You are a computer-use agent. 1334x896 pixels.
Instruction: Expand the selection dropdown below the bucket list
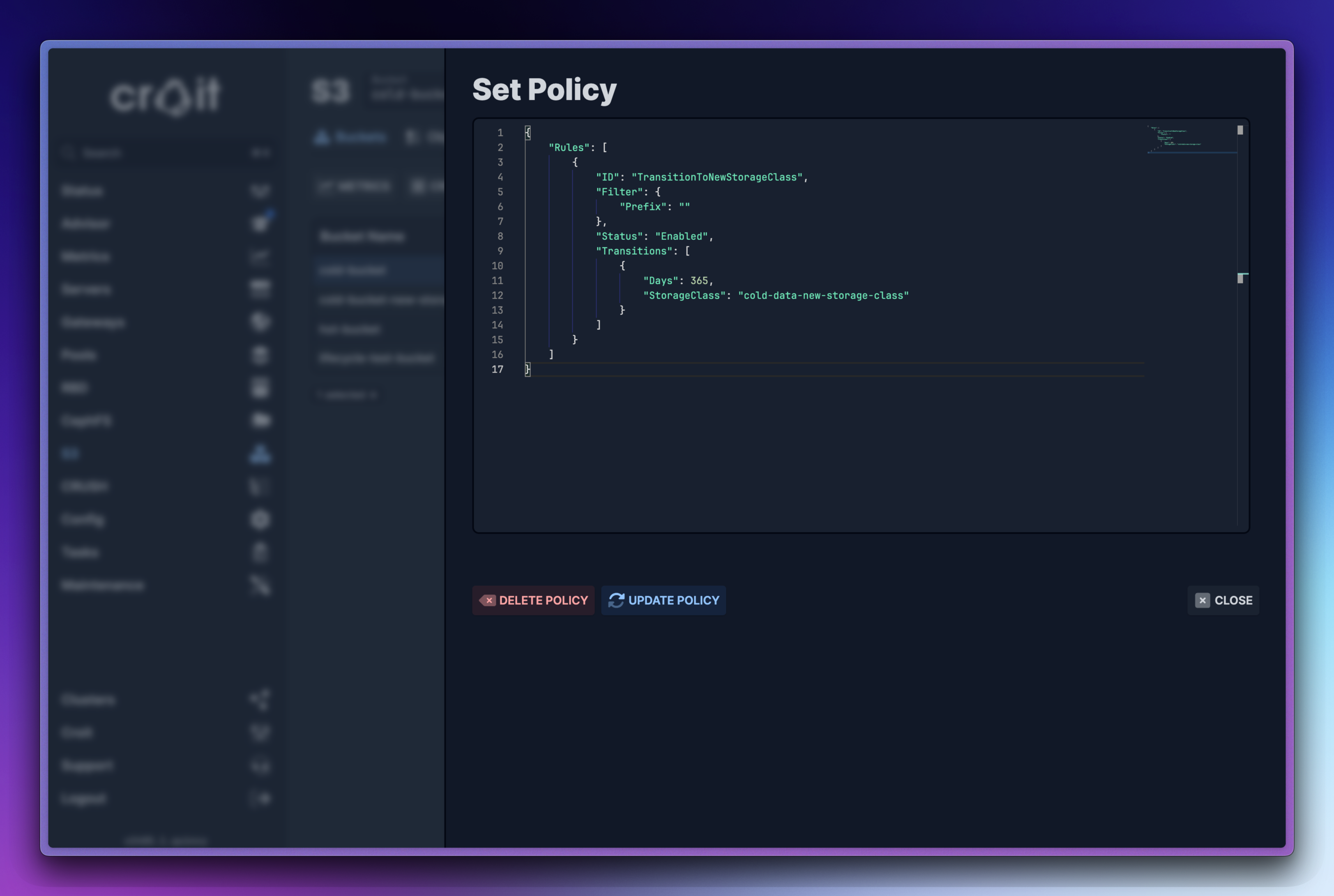(x=347, y=394)
